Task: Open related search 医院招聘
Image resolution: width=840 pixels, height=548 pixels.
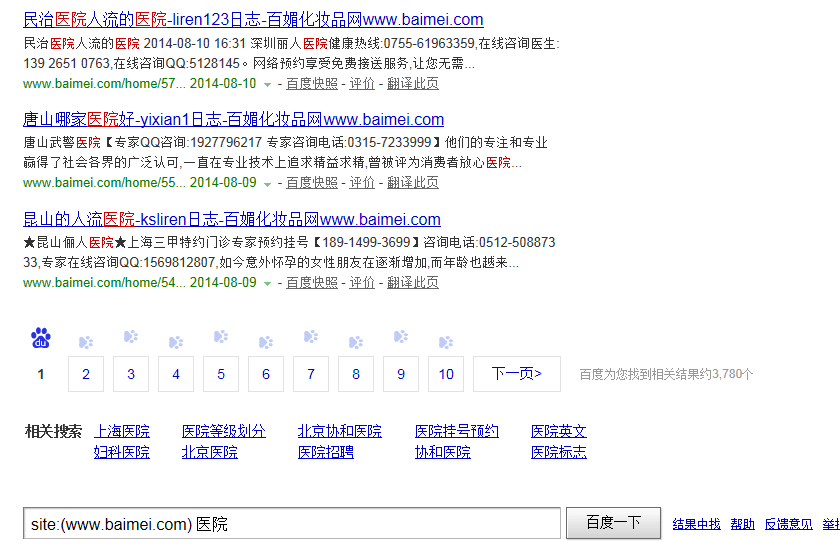Action: pyautogui.click(x=326, y=452)
